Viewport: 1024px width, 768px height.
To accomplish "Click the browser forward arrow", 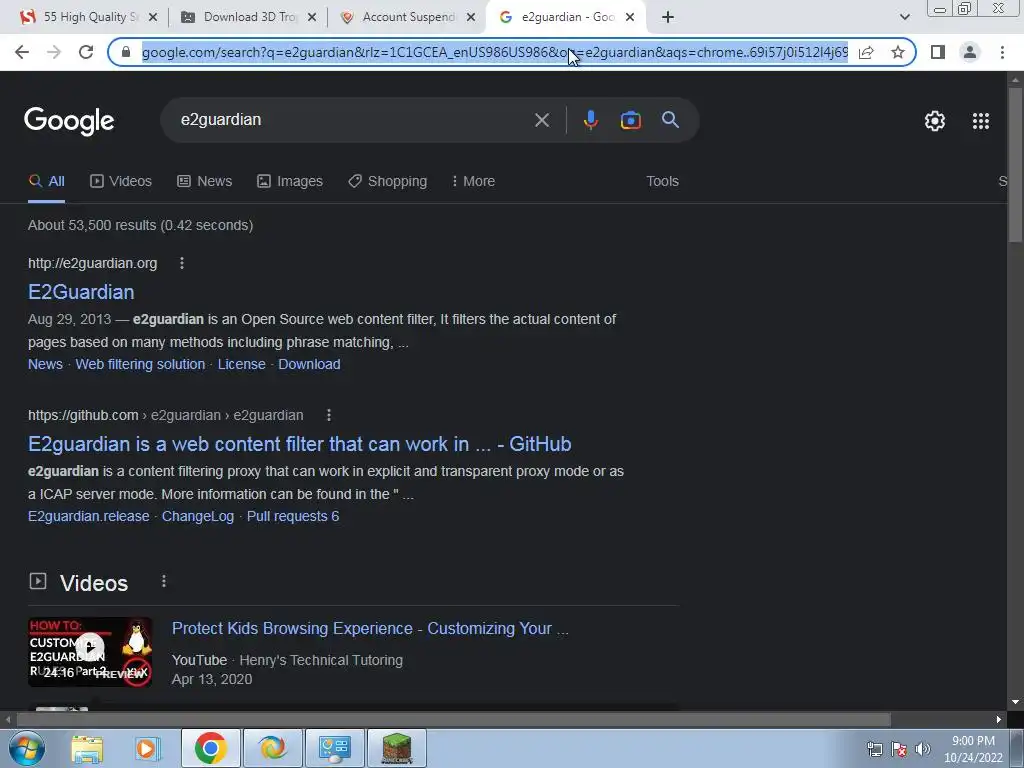I will pos(54,52).
